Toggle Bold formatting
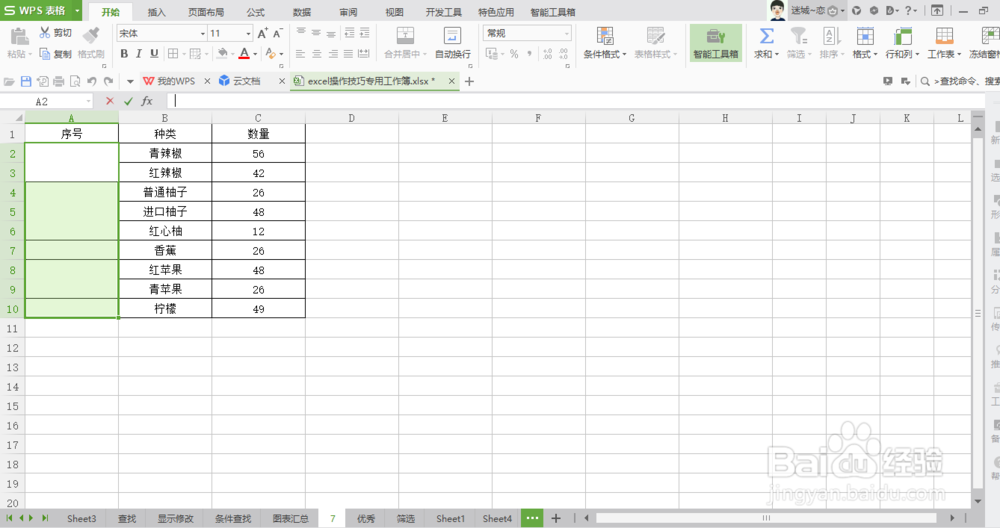The height and width of the screenshot is (528, 1000). point(124,54)
